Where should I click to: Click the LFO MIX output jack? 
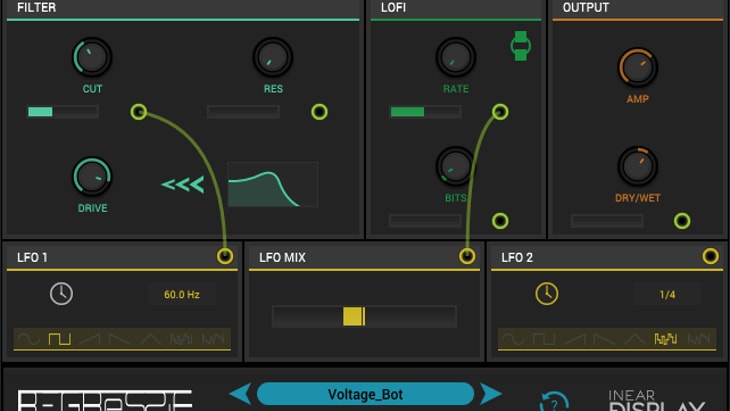467,256
